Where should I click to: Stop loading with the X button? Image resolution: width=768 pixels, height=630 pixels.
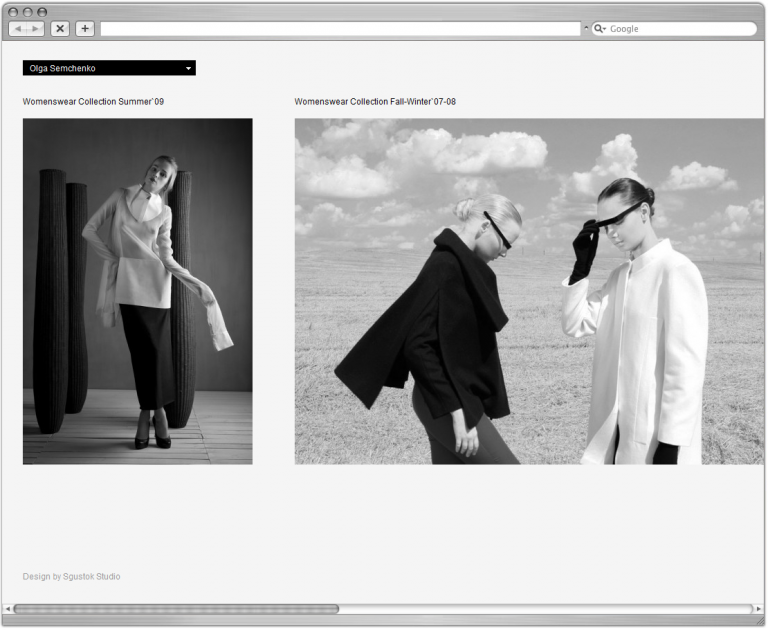(x=60, y=29)
